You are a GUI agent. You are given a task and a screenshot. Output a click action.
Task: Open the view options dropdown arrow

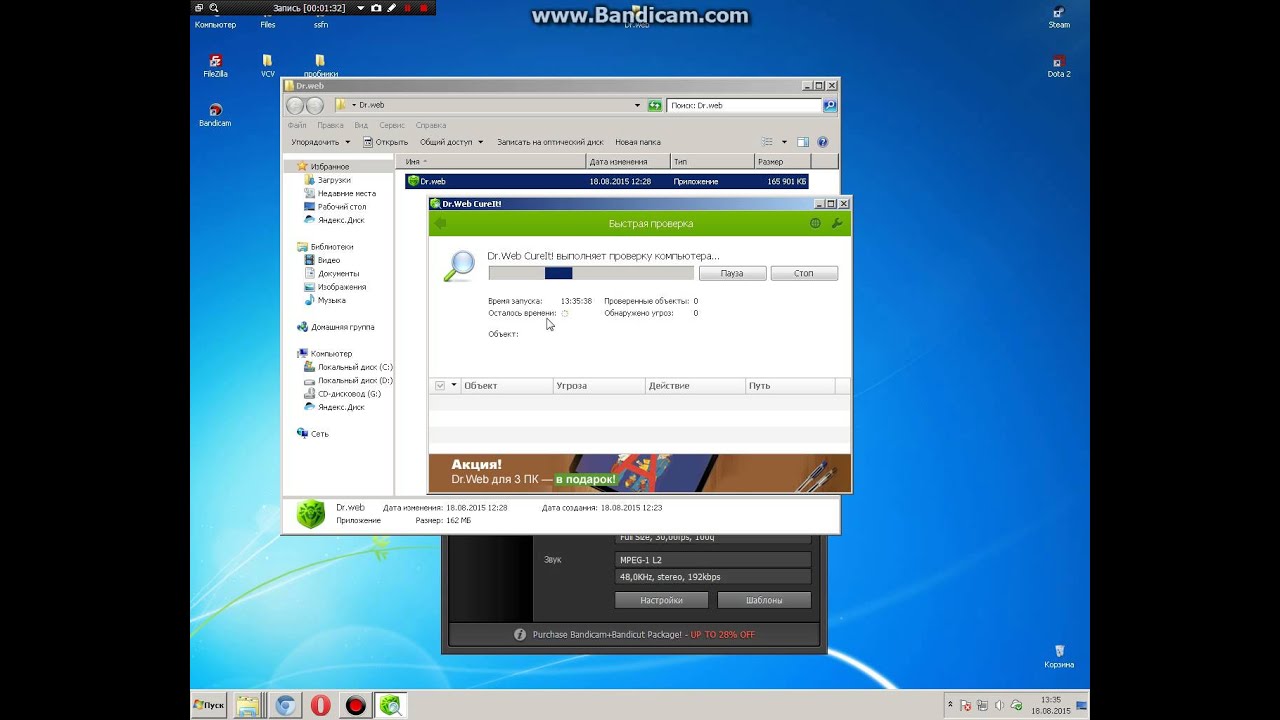tap(784, 142)
